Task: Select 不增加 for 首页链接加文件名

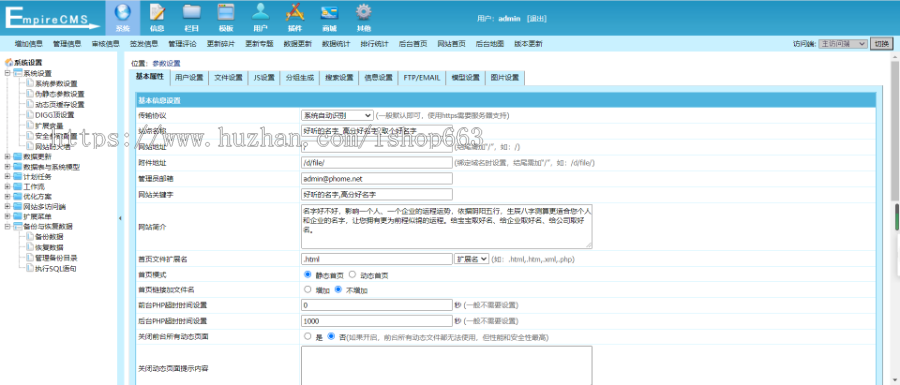Action: click(x=339, y=290)
